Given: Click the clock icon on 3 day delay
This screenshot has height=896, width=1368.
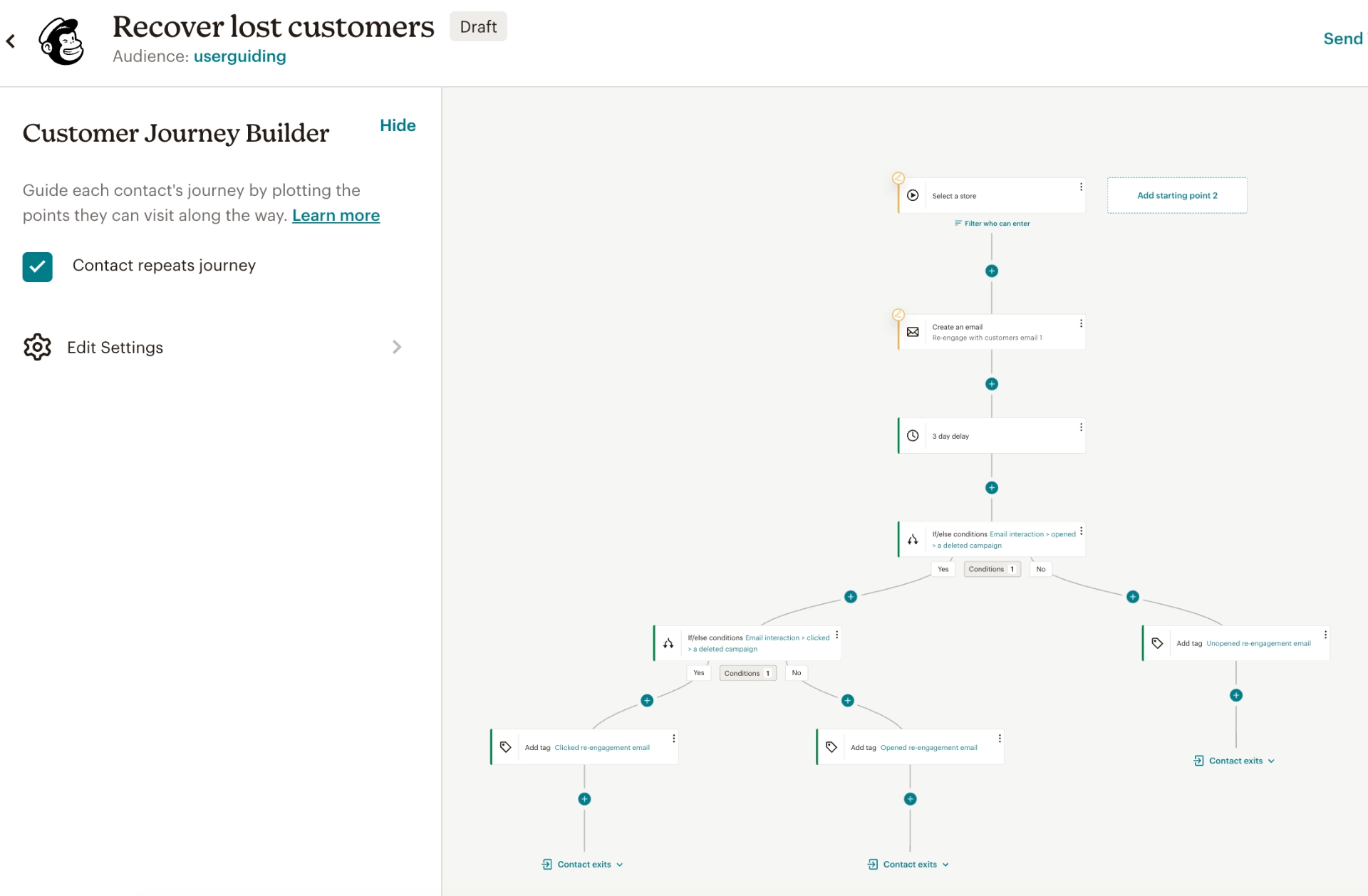Looking at the screenshot, I should coord(913,435).
